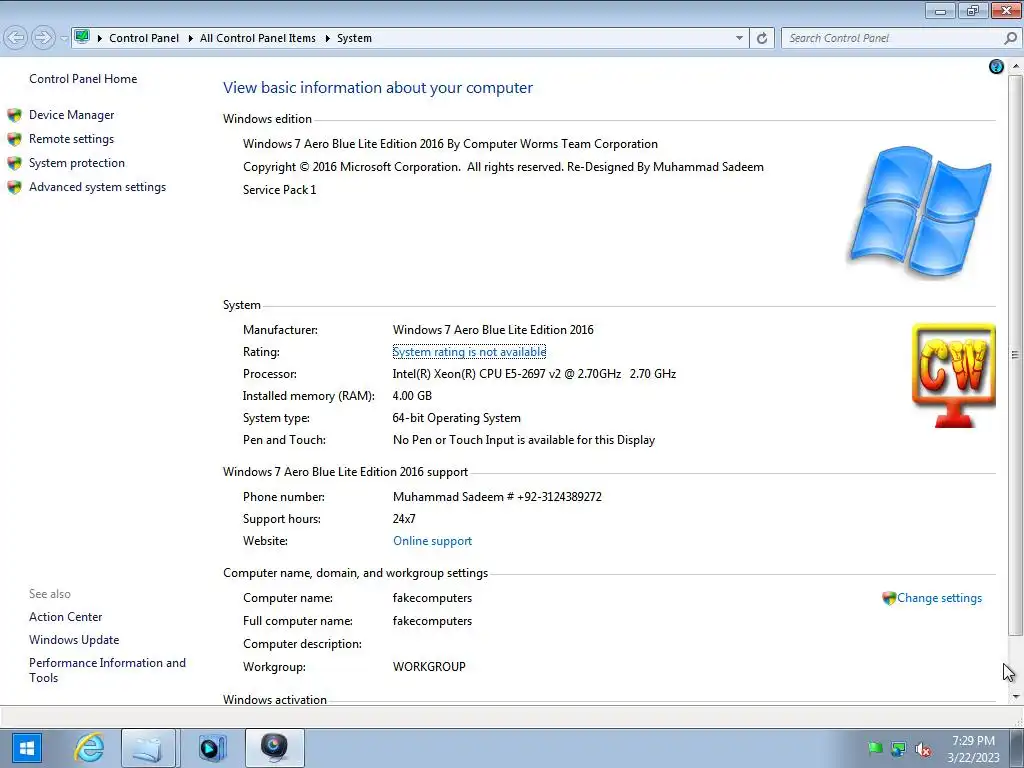
Task: Click in the Search Control Panel field
Action: point(892,38)
